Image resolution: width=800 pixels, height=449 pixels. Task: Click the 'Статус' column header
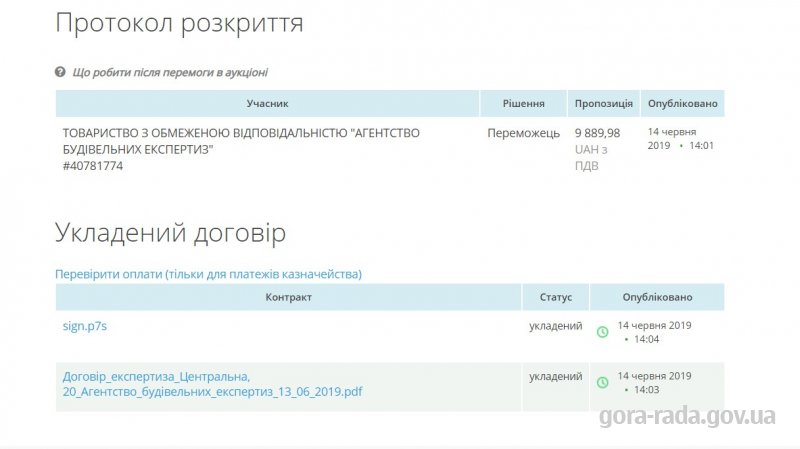(556, 297)
